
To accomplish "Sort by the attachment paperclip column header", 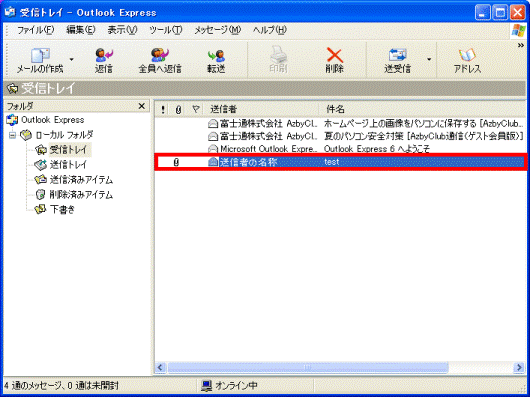I will click(178, 109).
